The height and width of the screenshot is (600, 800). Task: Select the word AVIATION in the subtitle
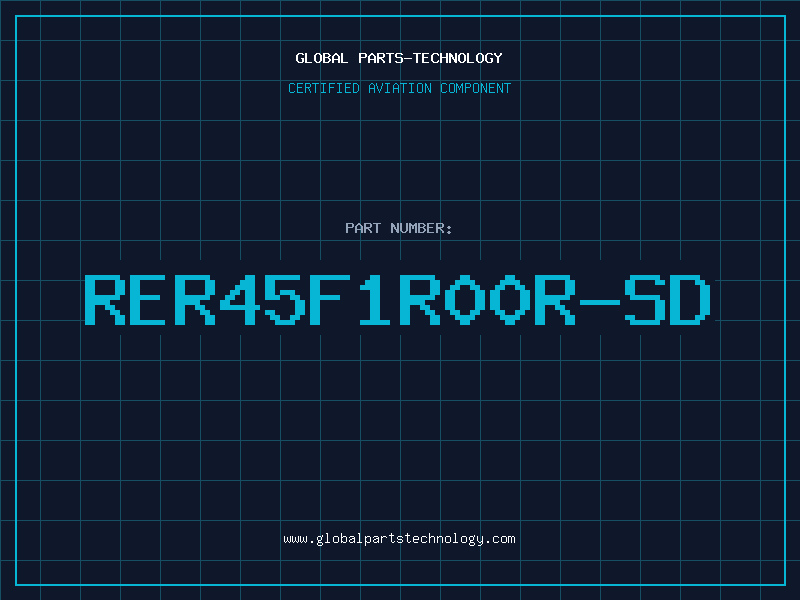click(x=400, y=88)
